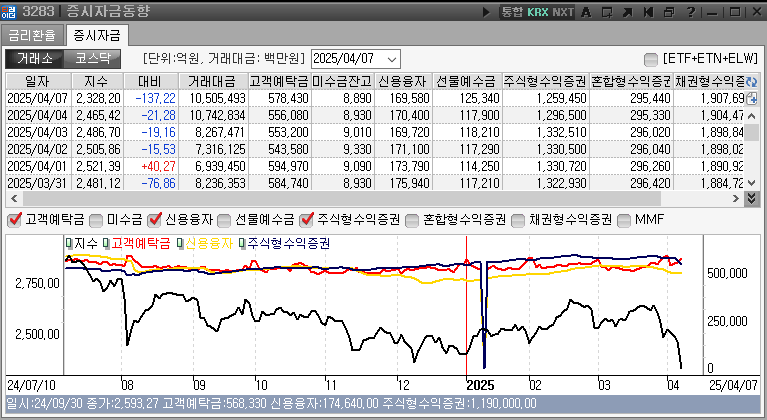Switch to the 증시자금 tab

pos(97,35)
